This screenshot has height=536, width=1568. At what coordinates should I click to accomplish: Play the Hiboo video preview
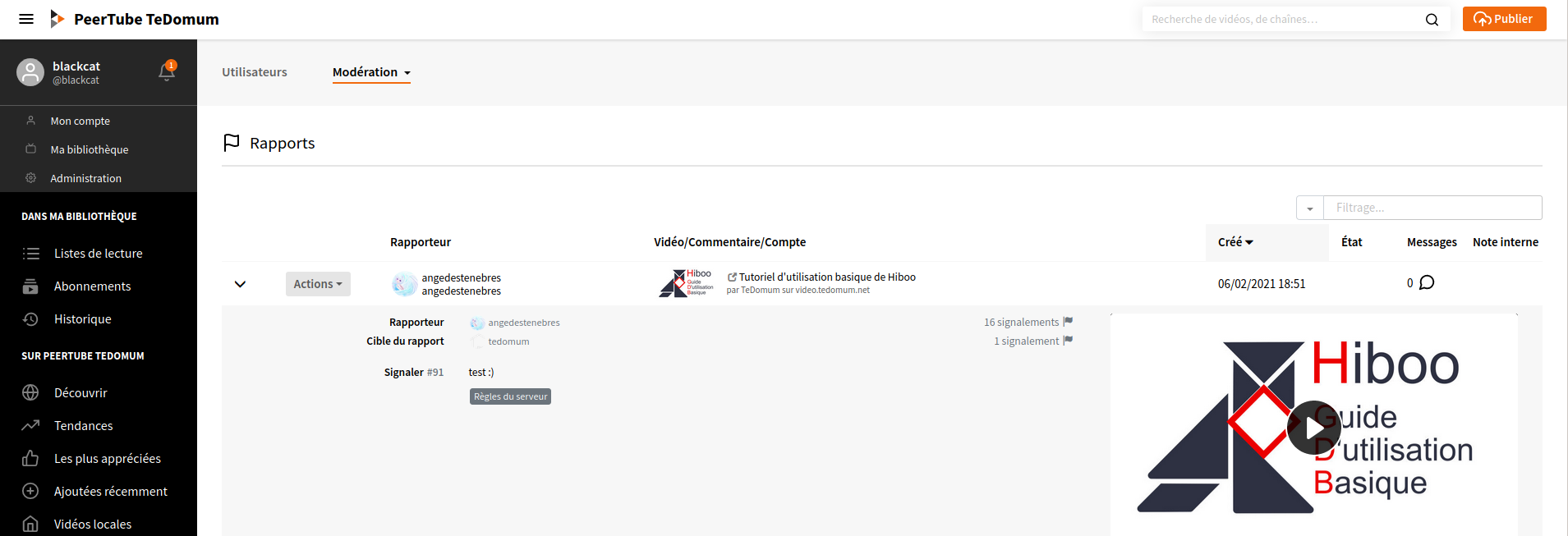tap(1313, 428)
